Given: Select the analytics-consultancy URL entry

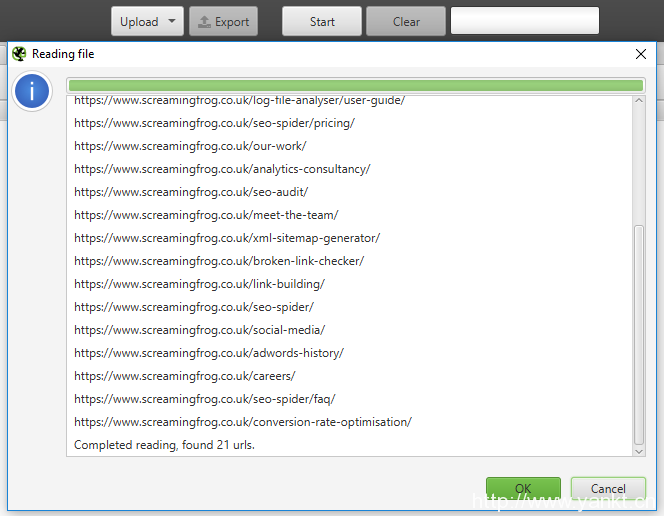Looking at the screenshot, I should click(x=222, y=169).
